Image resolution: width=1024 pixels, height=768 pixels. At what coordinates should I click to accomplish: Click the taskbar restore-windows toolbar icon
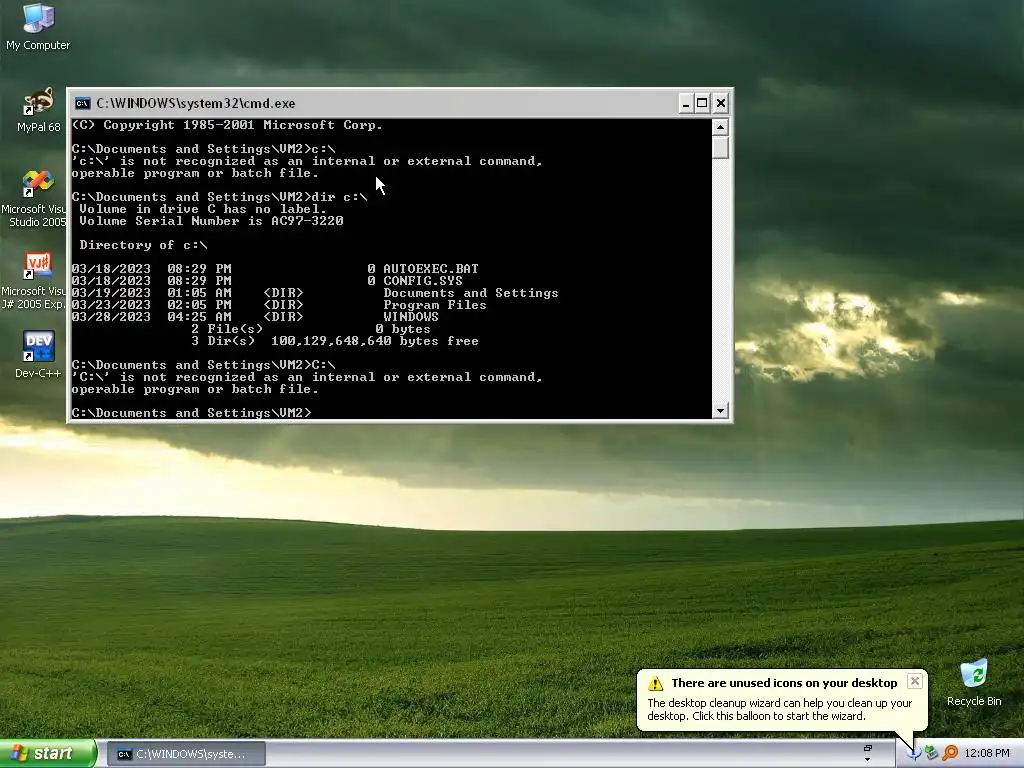[867, 748]
